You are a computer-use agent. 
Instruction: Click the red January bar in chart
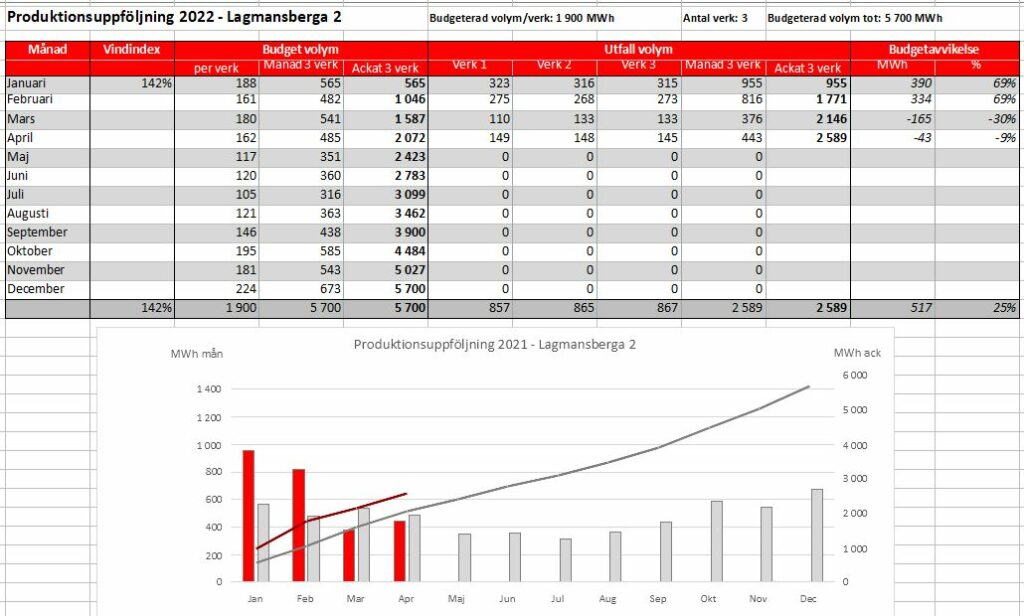coord(248,515)
